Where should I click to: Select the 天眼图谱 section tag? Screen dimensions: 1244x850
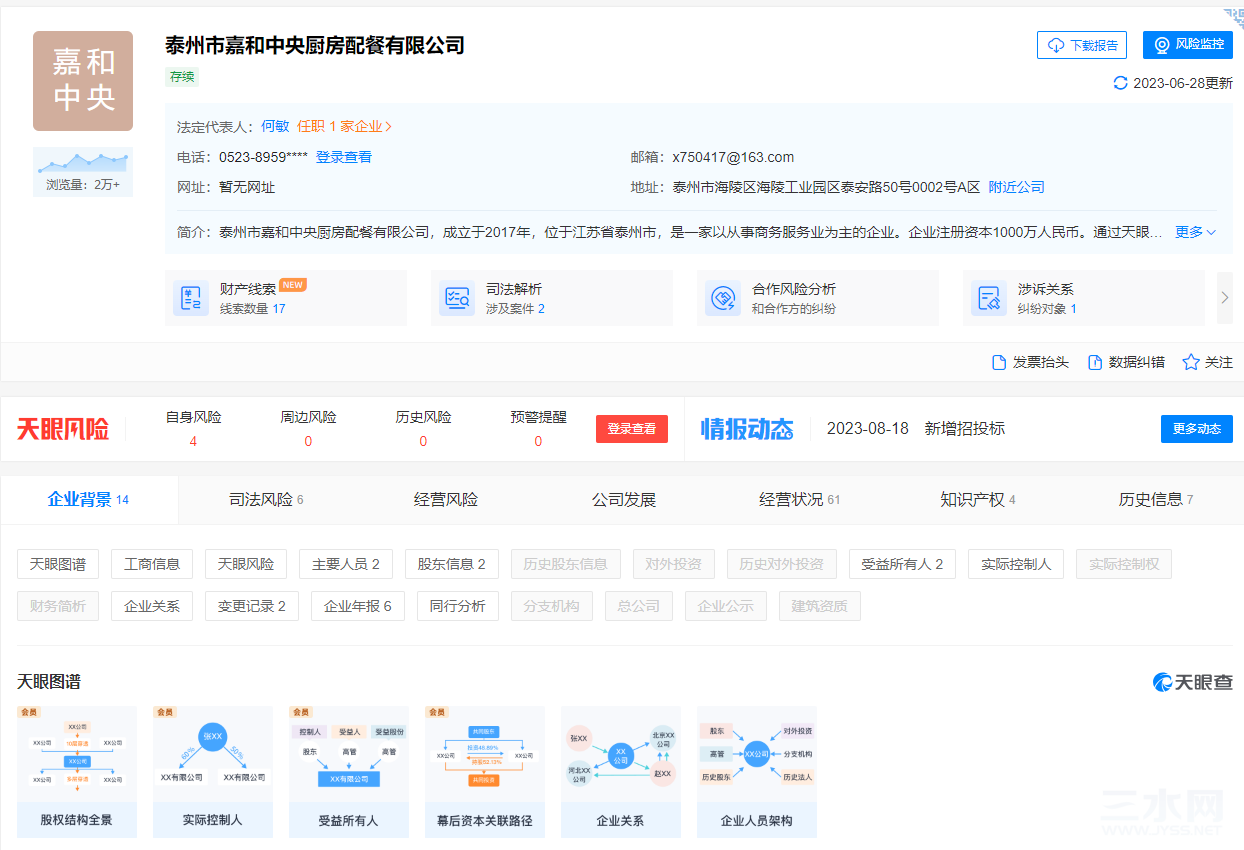[x=58, y=564]
